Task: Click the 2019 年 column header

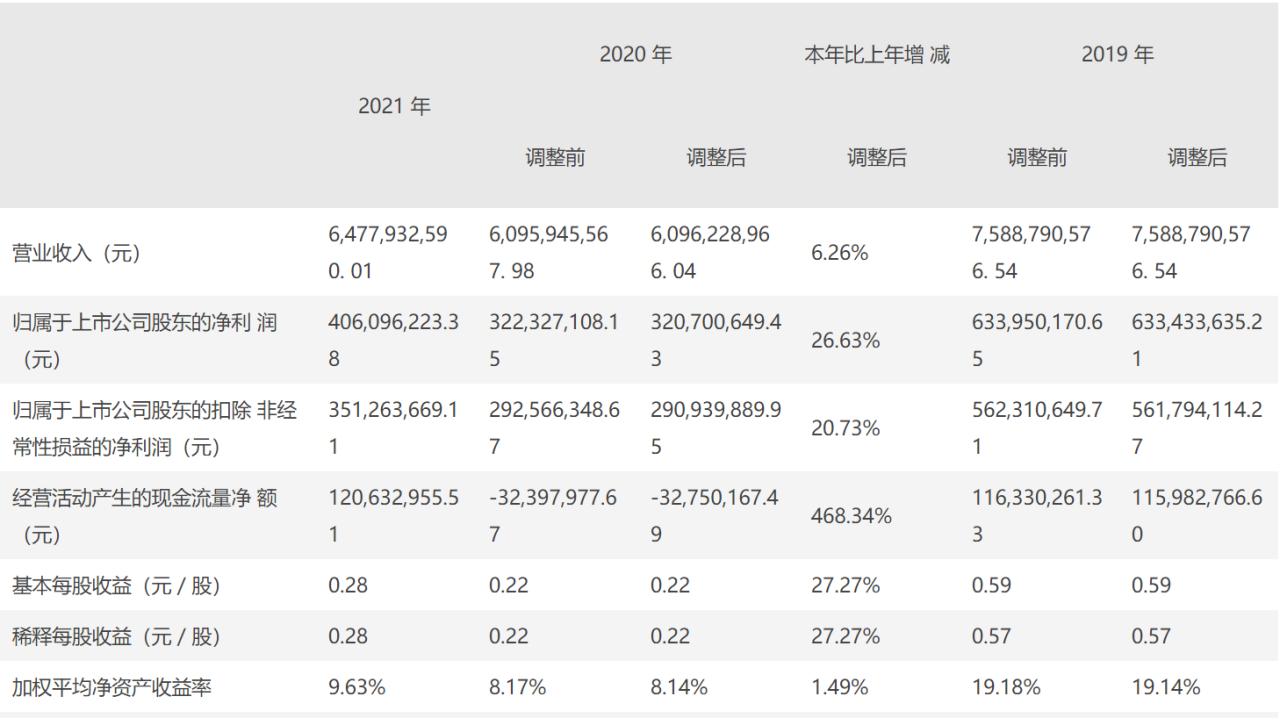Action: (1117, 54)
